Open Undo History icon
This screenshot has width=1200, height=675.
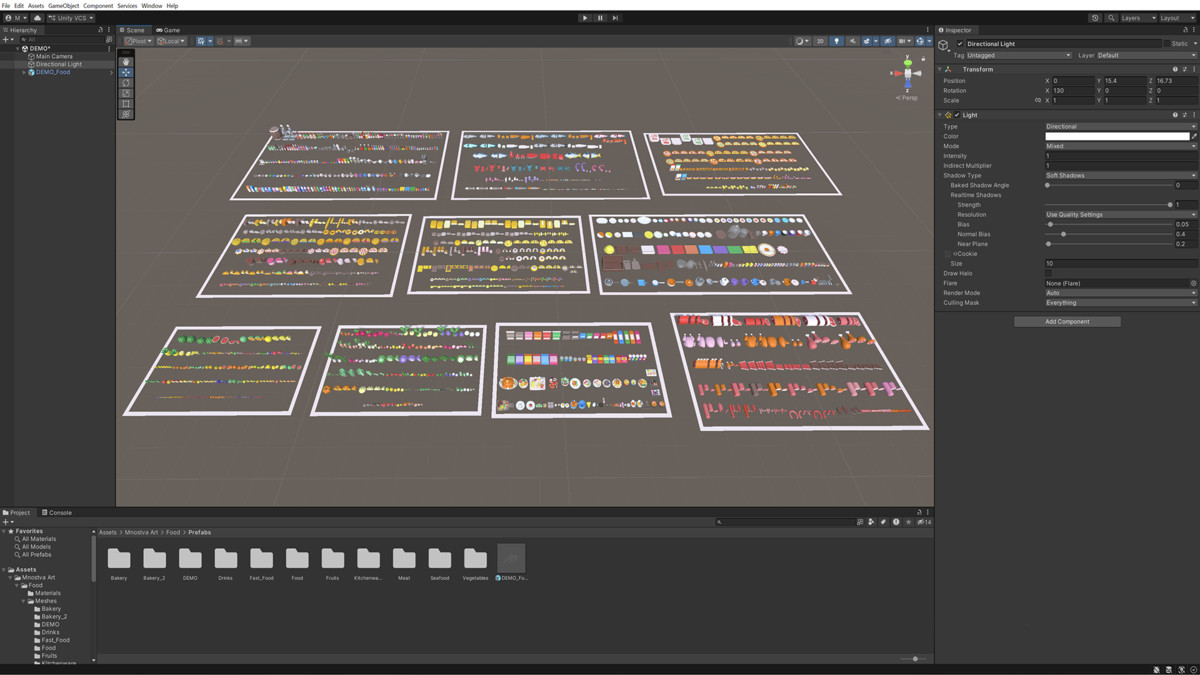pyautogui.click(x=1095, y=18)
